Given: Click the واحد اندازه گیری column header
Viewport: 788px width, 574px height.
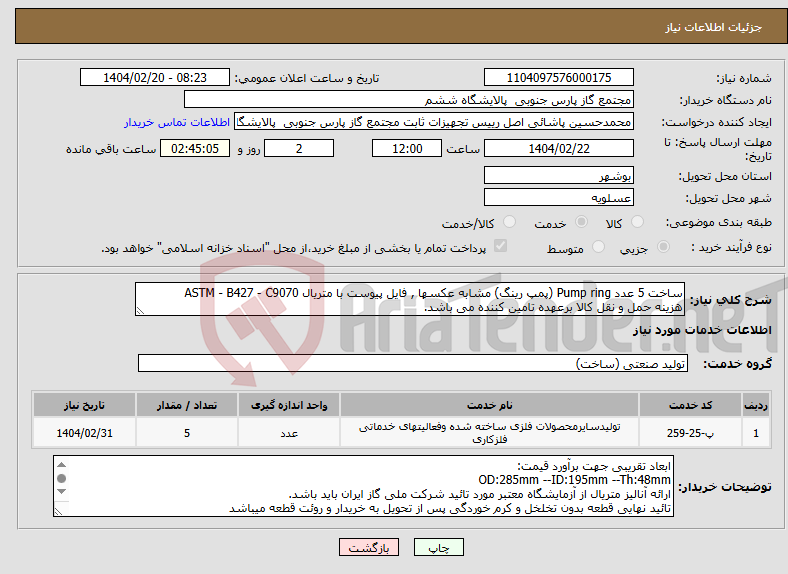Looking at the screenshot, I should click(x=289, y=405).
